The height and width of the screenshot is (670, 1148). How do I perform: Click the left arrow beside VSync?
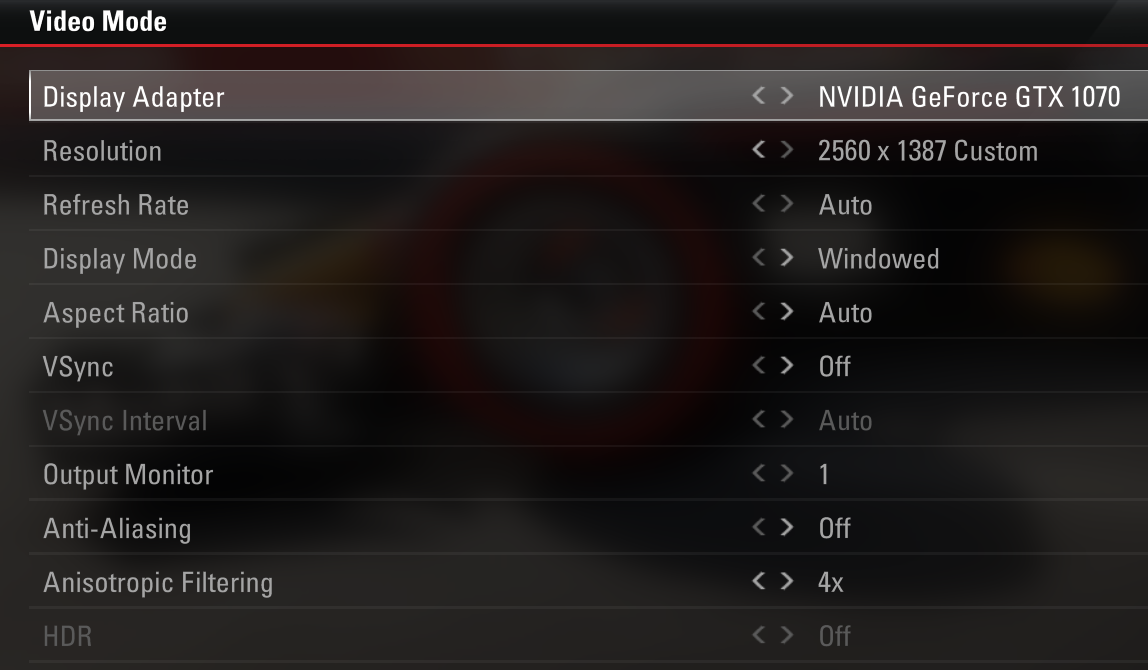[x=758, y=365]
